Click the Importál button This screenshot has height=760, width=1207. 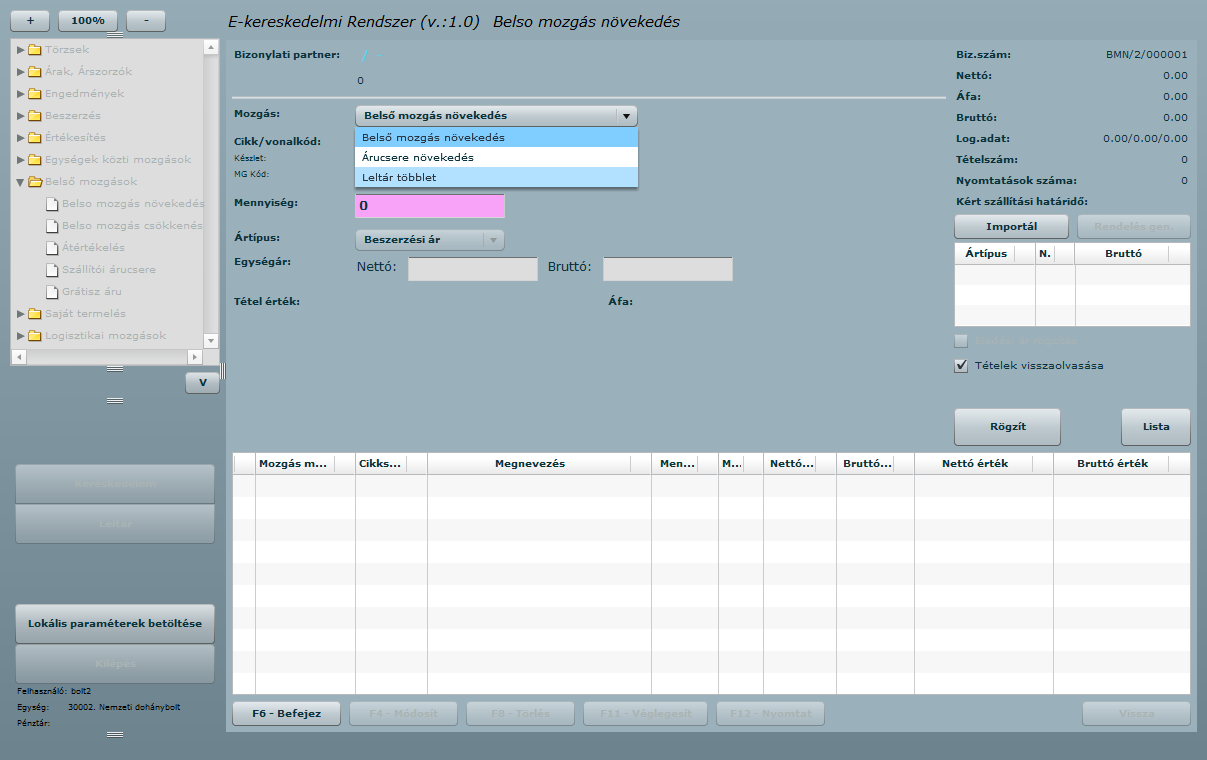coord(1012,226)
